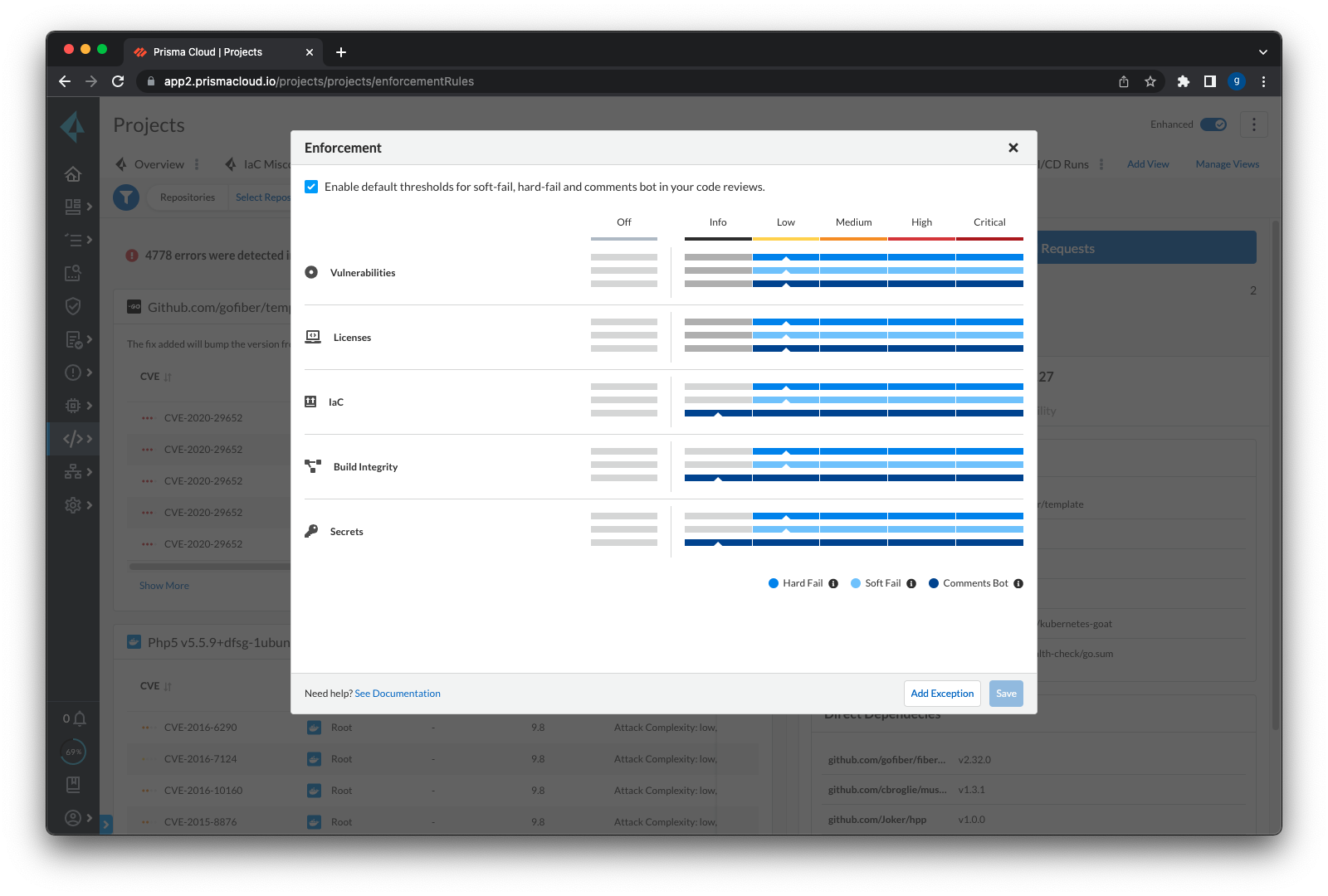Expand the Network sidebar item
The width and height of the screenshot is (1328, 896).
(x=78, y=472)
